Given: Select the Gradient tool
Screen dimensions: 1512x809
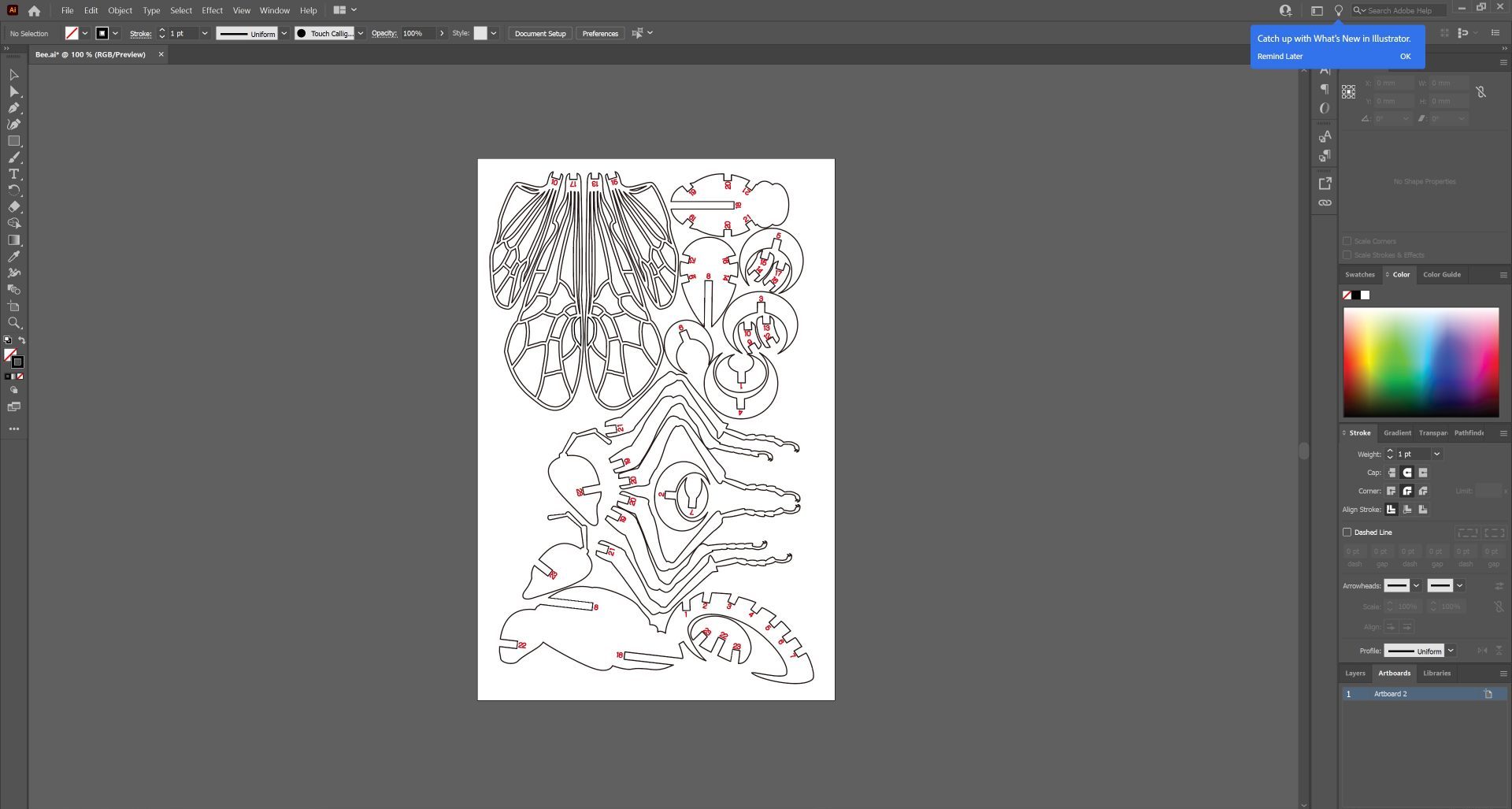Looking at the screenshot, I should [14, 240].
